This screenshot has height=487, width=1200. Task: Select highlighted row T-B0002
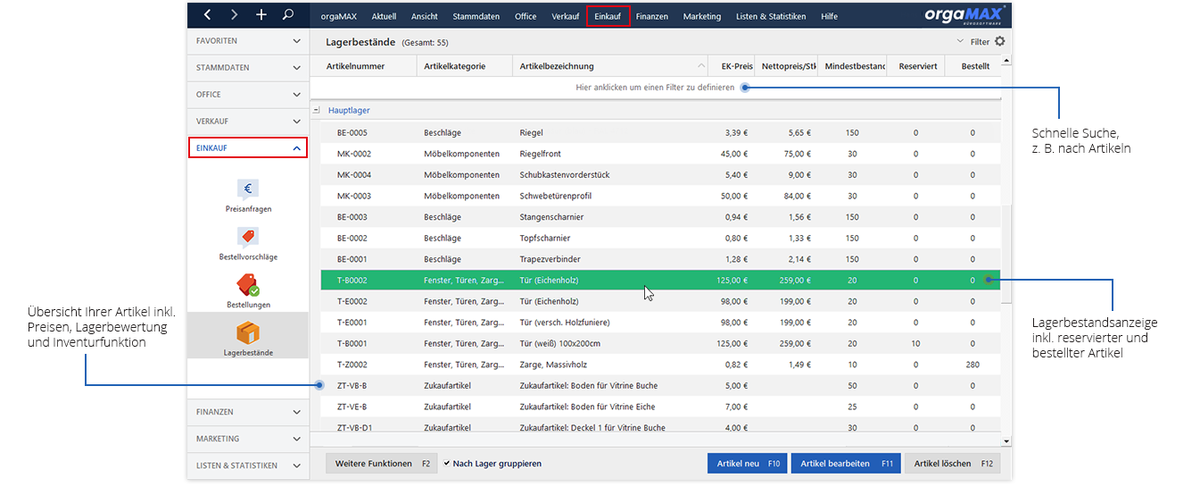coord(660,280)
